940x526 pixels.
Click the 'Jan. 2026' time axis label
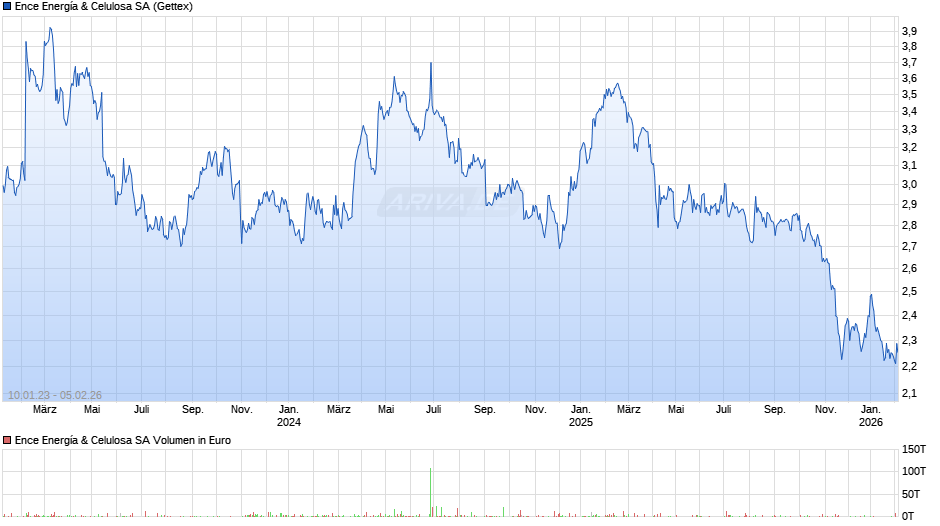pyautogui.click(x=870, y=416)
